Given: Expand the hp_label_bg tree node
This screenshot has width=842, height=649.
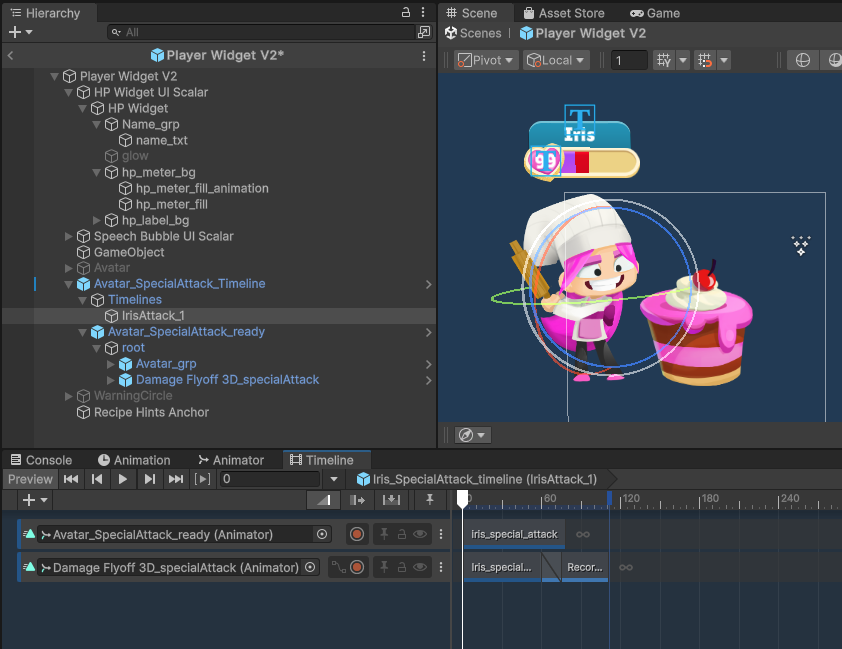Looking at the screenshot, I should click(96, 220).
